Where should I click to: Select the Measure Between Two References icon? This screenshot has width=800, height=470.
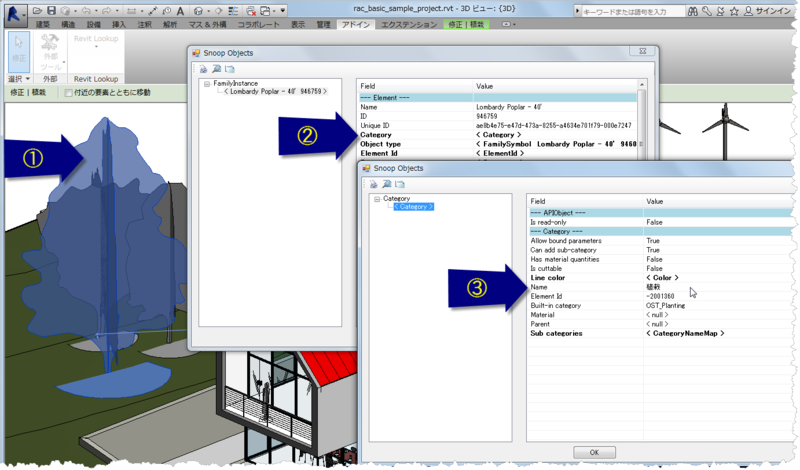tap(153, 10)
